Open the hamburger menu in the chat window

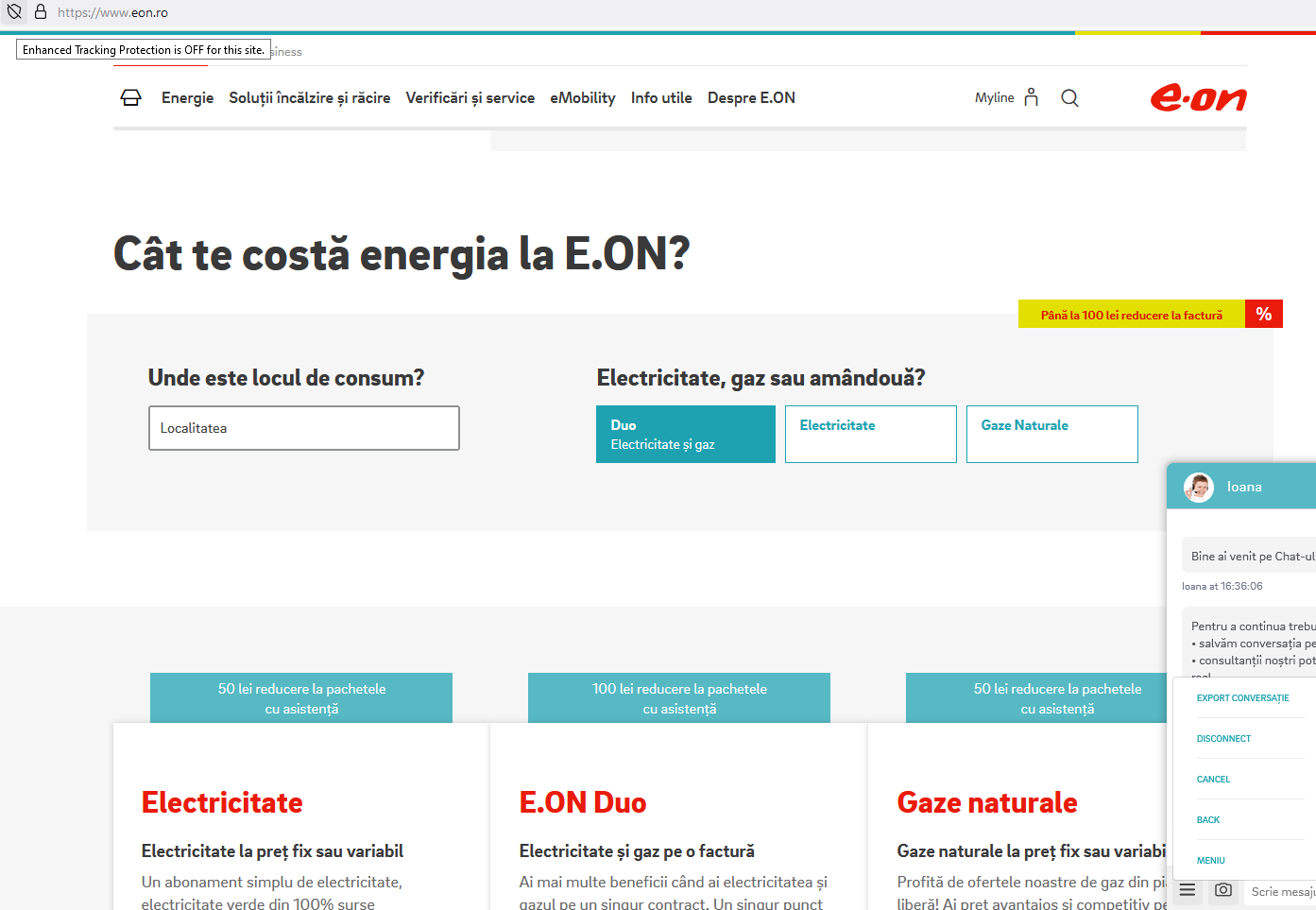(1187, 889)
